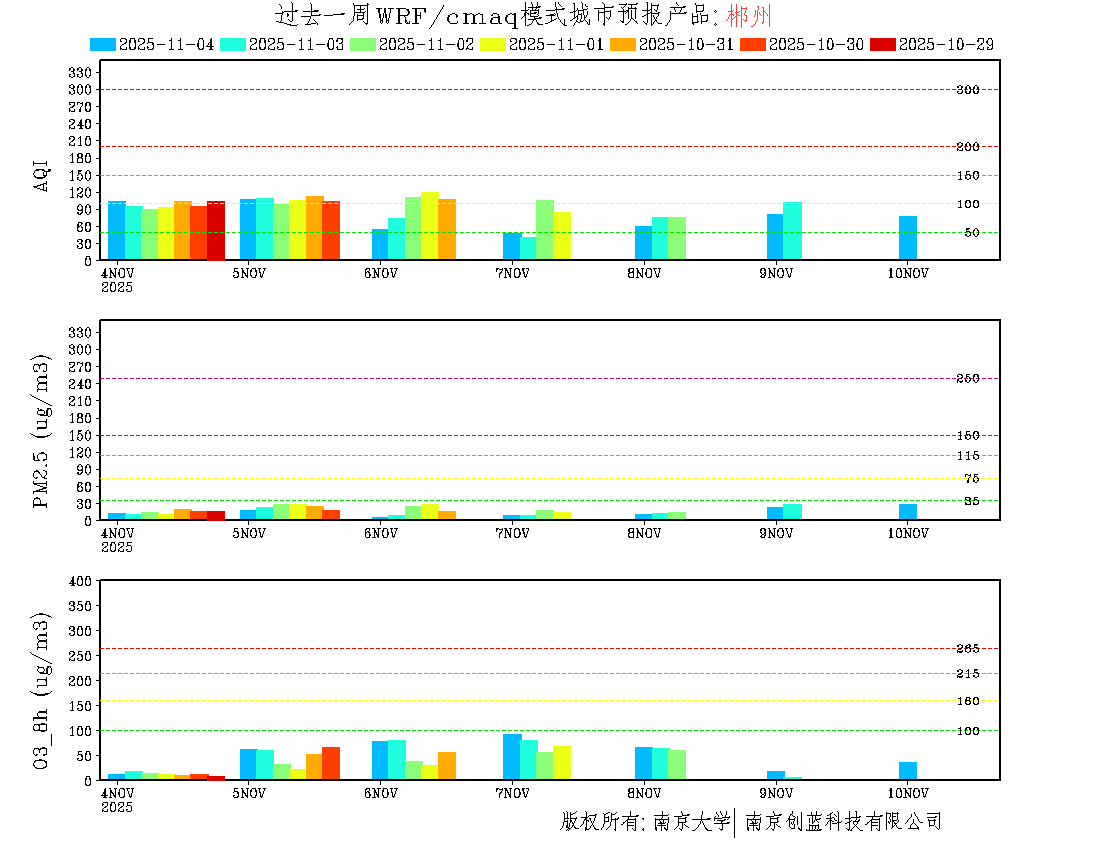1100x850 pixels.
Task: Click the PM2.5 (ug/m3) y-axis title
Action: coord(41,431)
